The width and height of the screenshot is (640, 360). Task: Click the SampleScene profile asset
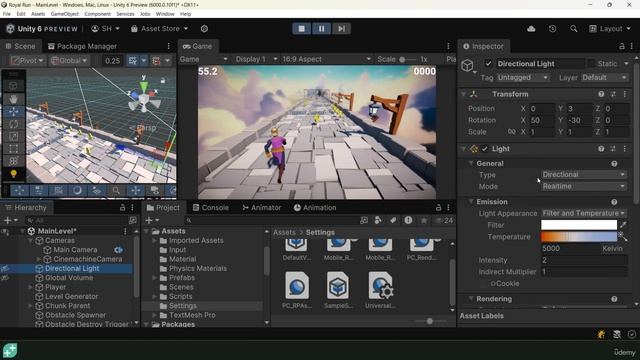338,290
